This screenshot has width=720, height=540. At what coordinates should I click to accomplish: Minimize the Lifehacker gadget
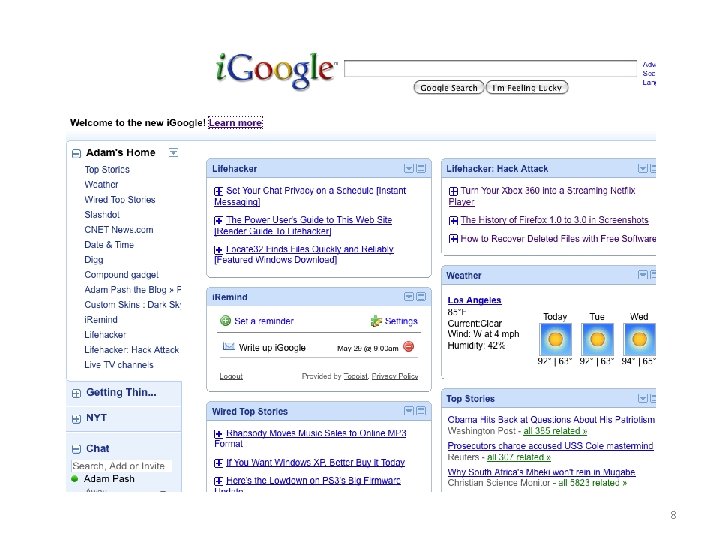click(421, 169)
